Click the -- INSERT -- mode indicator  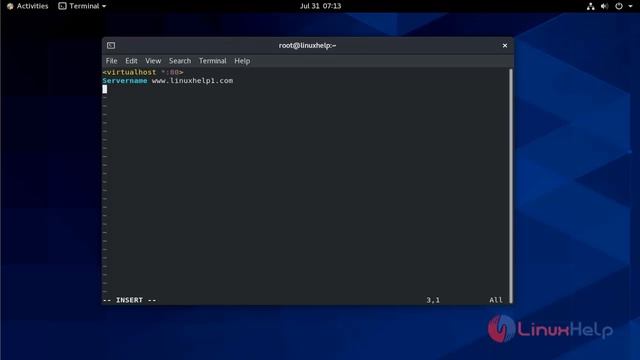pyautogui.click(x=129, y=300)
